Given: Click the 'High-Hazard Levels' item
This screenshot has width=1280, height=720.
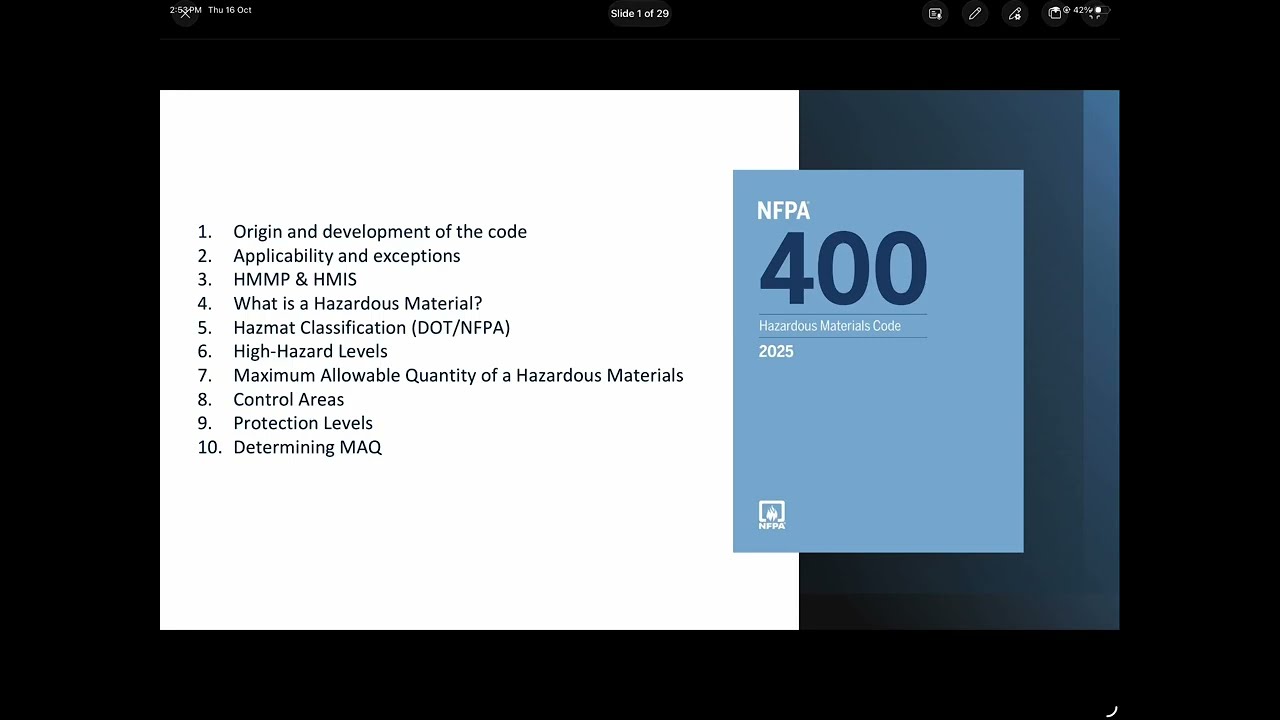Looking at the screenshot, I should 310,351.
